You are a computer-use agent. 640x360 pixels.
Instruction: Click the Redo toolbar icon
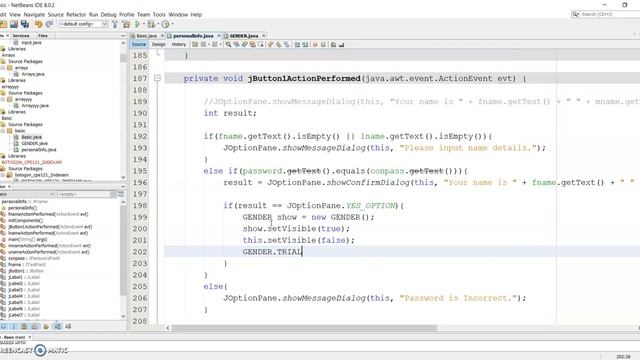pos(49,24)
